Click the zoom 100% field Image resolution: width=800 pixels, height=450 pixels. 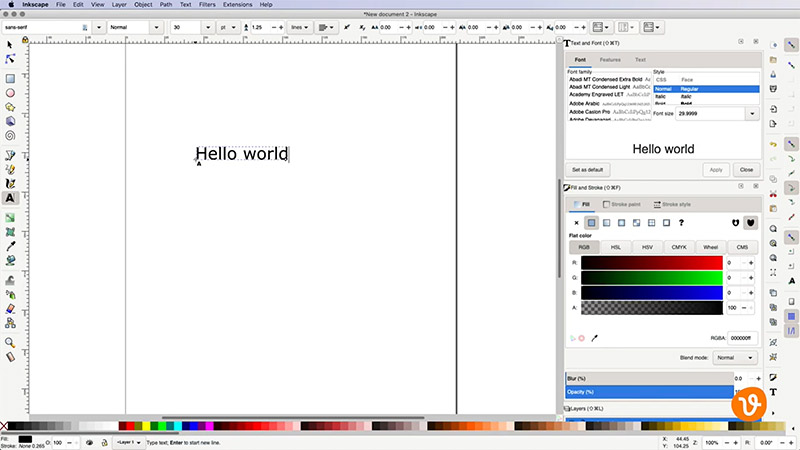tap(713, 442)
